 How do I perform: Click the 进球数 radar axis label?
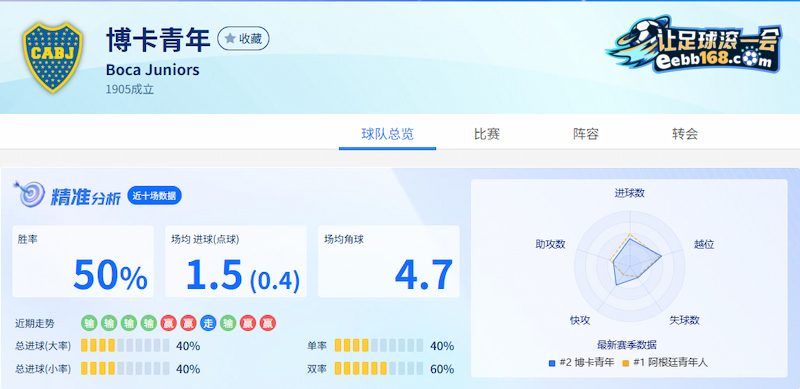click(x=630, y=193)
